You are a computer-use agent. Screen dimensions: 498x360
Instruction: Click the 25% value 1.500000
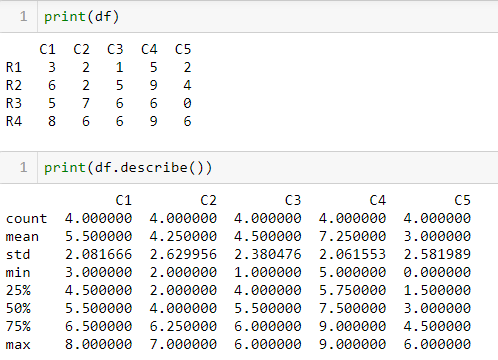[x=437, y=290]
